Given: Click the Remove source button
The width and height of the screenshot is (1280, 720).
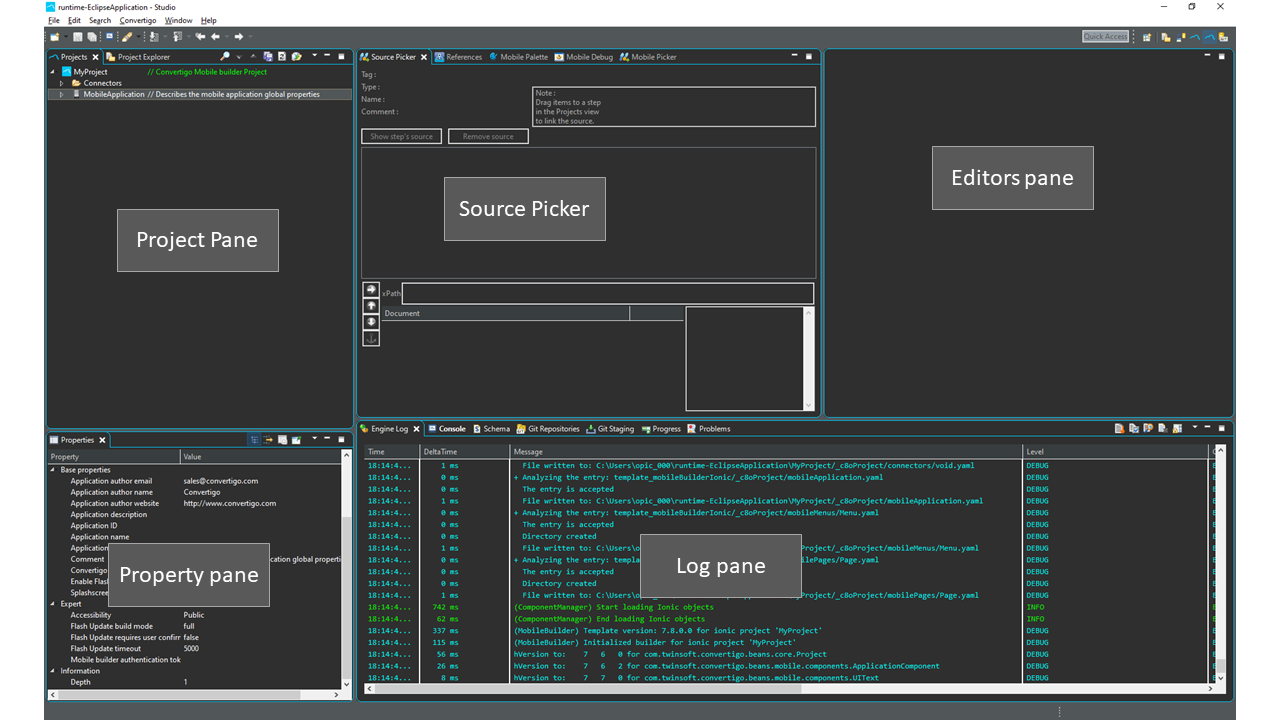Looking at the screenshot, I should (x=488, y=136).
